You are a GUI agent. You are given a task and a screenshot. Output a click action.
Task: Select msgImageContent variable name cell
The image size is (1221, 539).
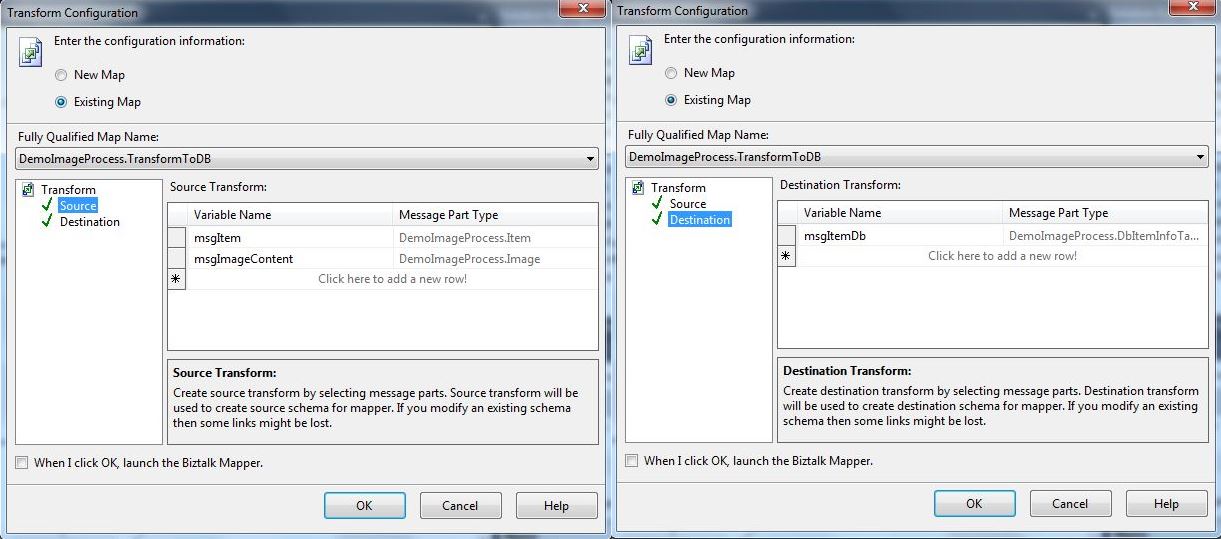[x=290, y=259]
